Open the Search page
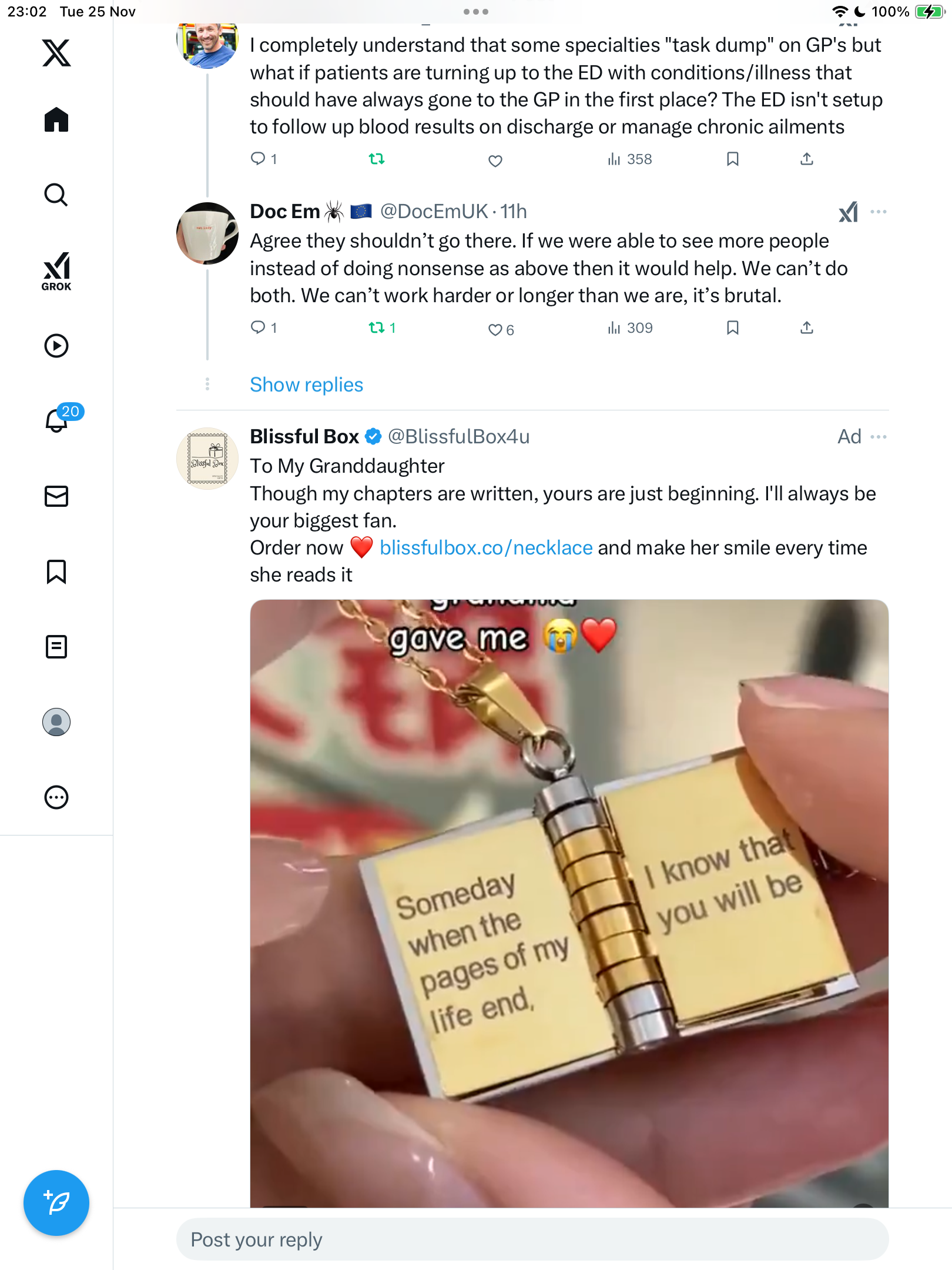Image resolution: width=952 pixels, height=1270 pixels. point(56,195)
